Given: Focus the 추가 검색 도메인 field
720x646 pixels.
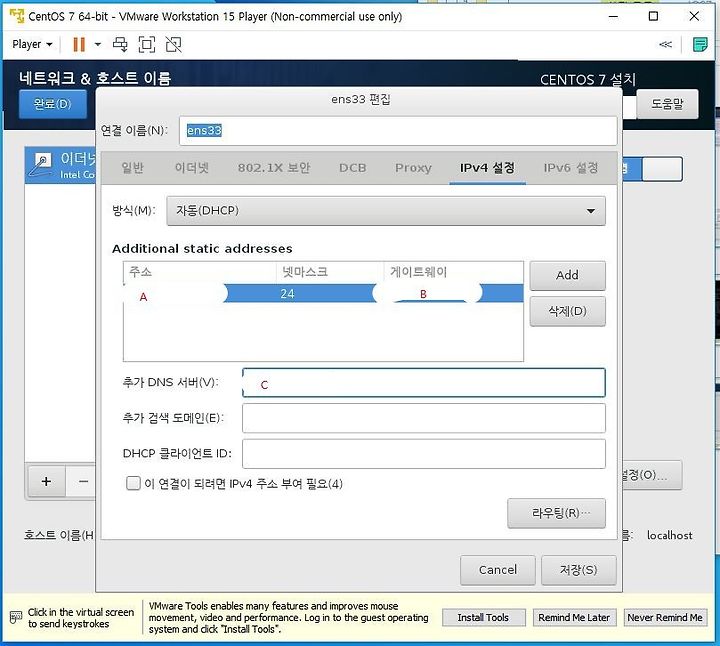Looking at the screenshot, I should [423, 418].
